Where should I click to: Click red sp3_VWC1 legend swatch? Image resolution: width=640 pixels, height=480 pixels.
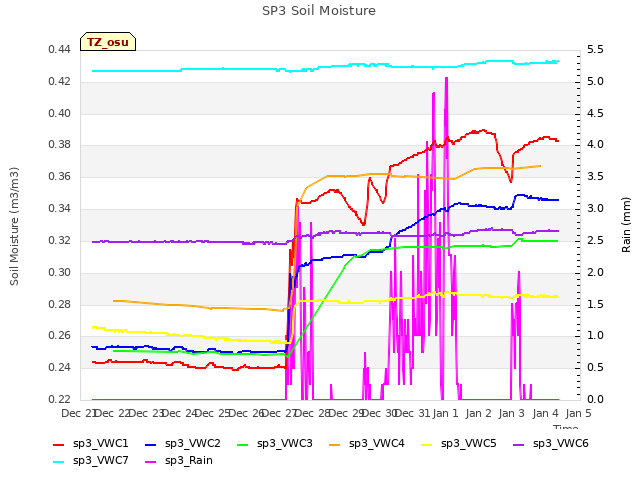point(59,445)
